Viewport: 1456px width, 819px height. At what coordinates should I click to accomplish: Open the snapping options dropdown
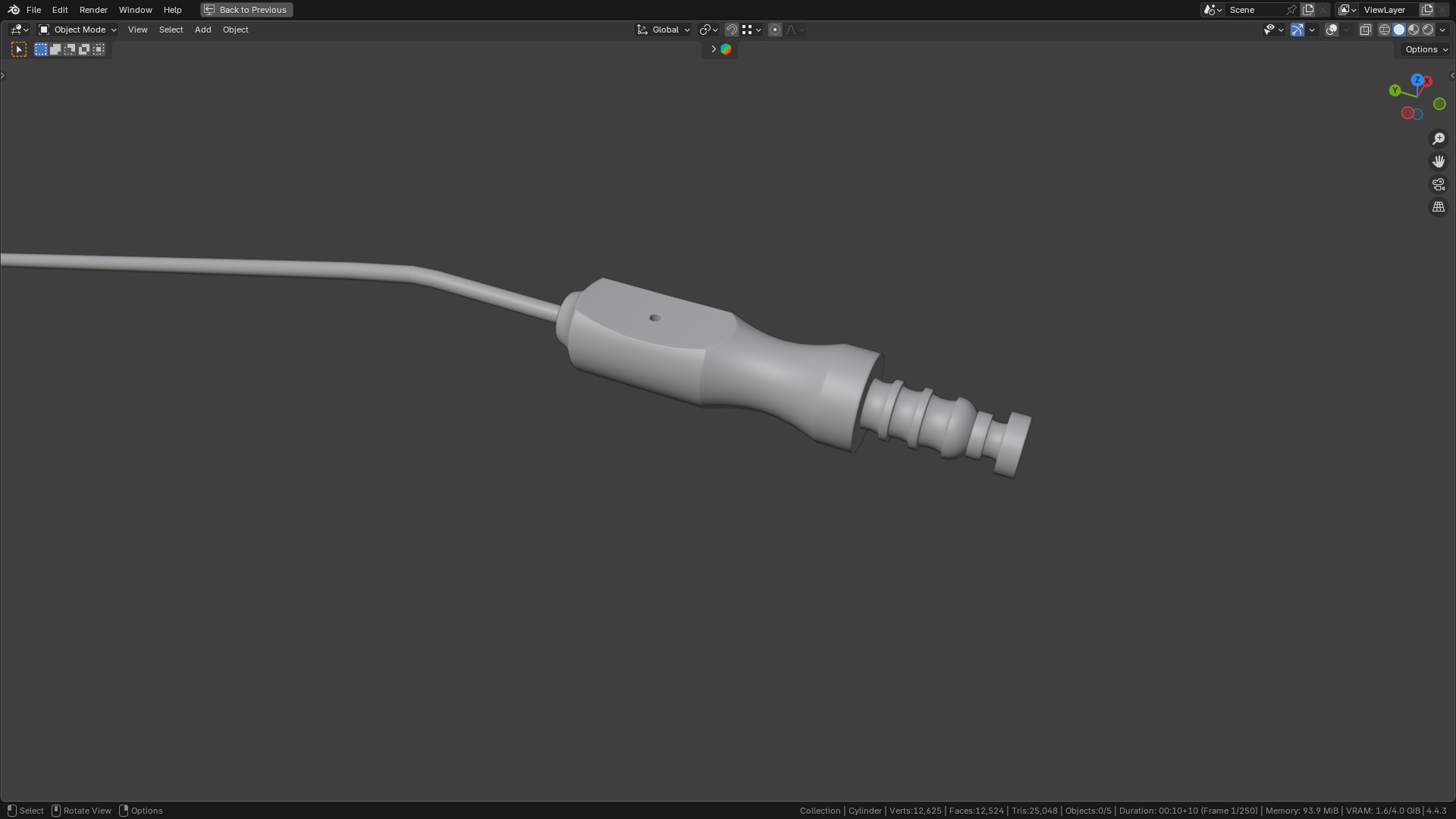click(752, 30)
